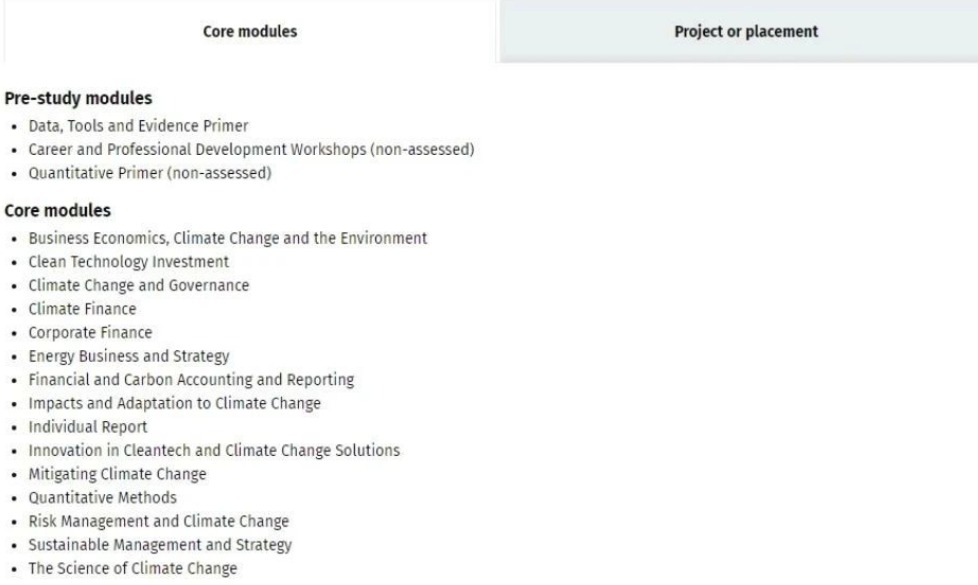Select Innovation in Cleantech and Climate Solutions
Viewport: 978px width, 585px height.
tap(214, 451)
